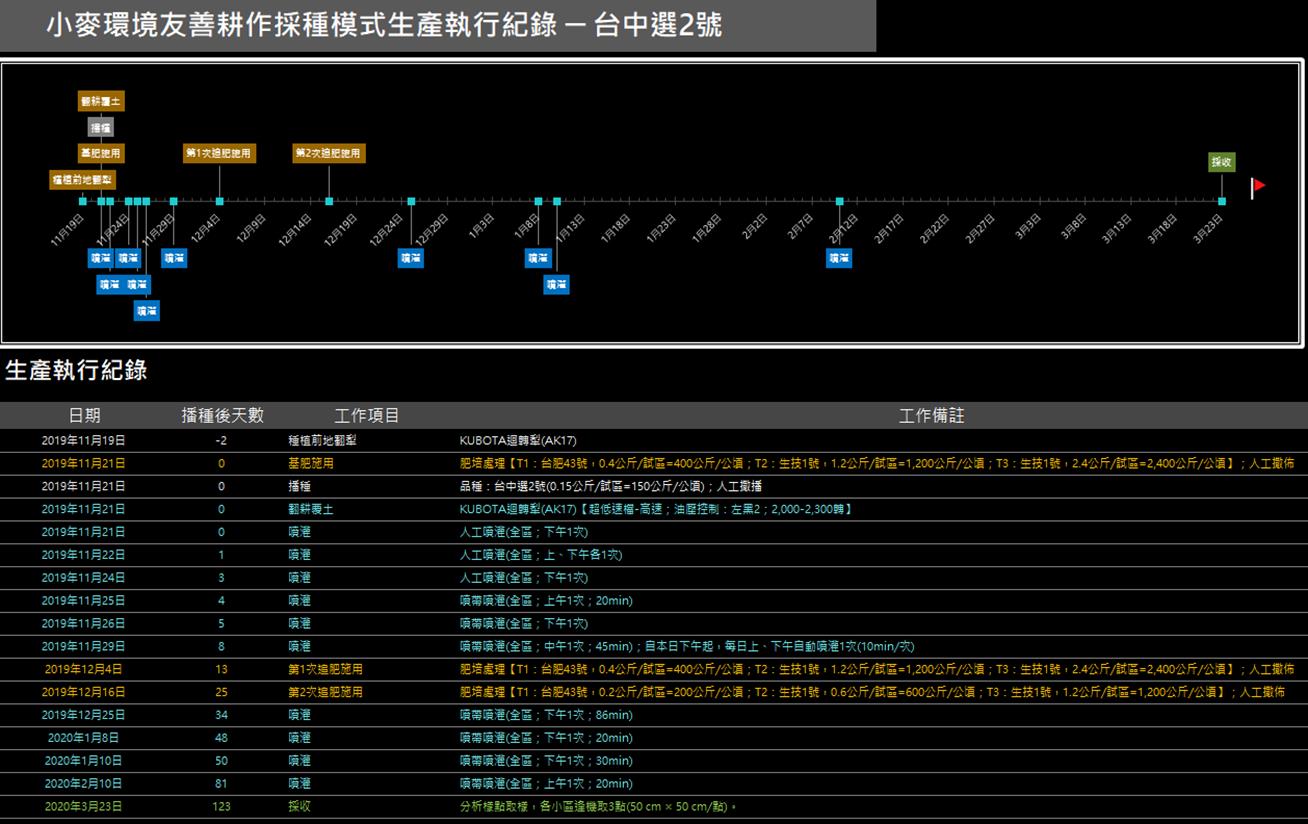The height and width of the screenshot is (824, 1308).
Task: Sort by the 日期 column header
Action: pyautogui.click(x=84, y=416)
